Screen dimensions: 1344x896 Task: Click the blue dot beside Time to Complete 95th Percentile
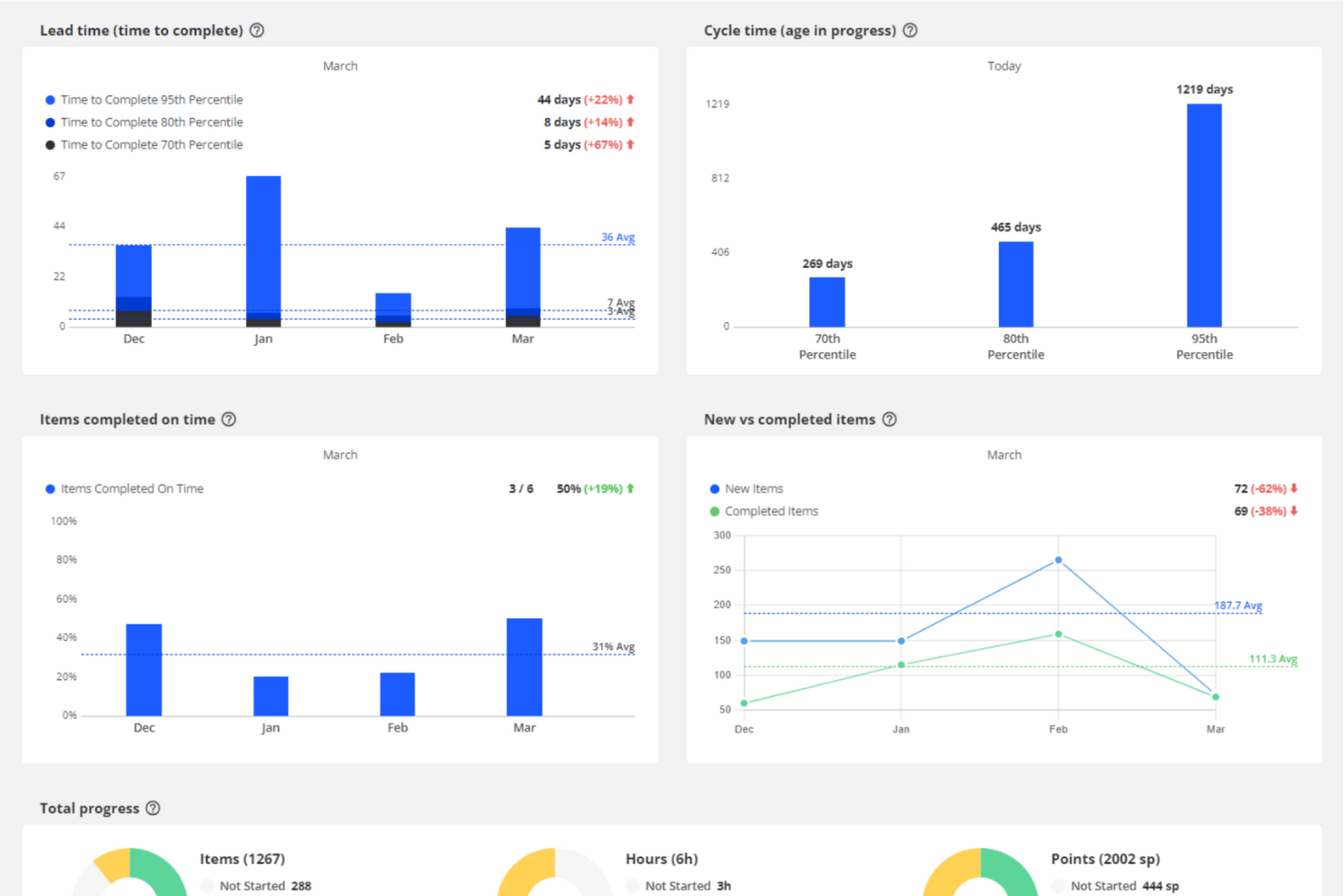point(50,100)
